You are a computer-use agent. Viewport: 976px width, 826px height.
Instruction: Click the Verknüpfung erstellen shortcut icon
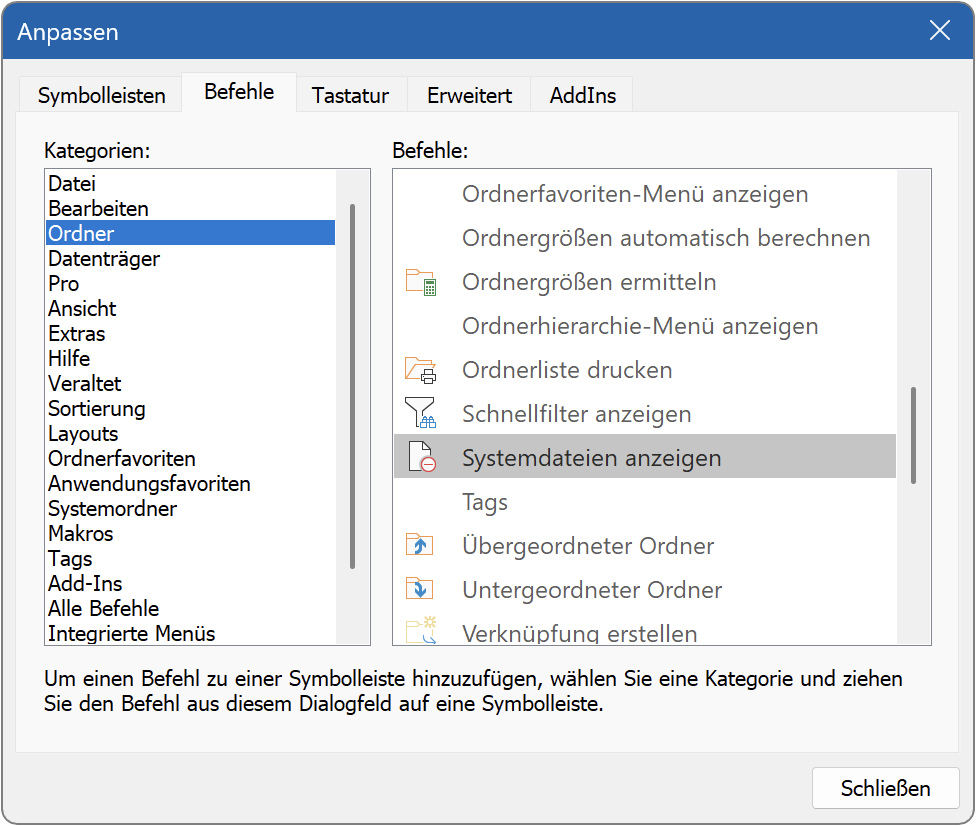tap(421, 628)
